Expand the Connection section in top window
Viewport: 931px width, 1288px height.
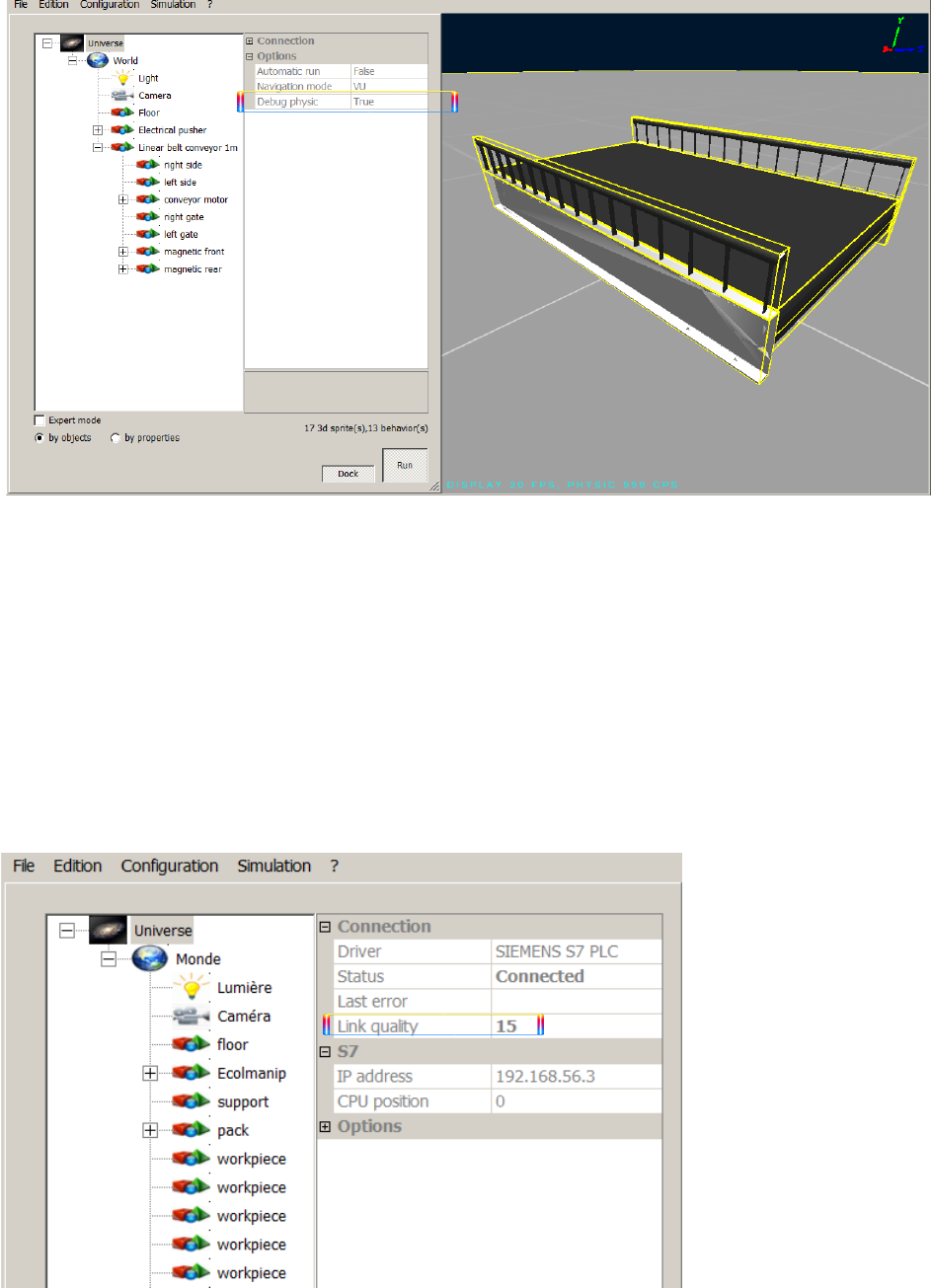click(x=250, y=41)
